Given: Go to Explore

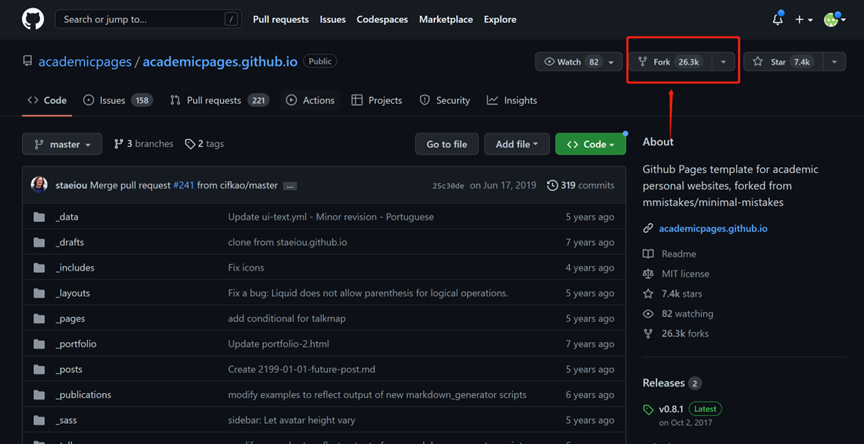Looking at the screenshot, I should click(x=500, y=19).
